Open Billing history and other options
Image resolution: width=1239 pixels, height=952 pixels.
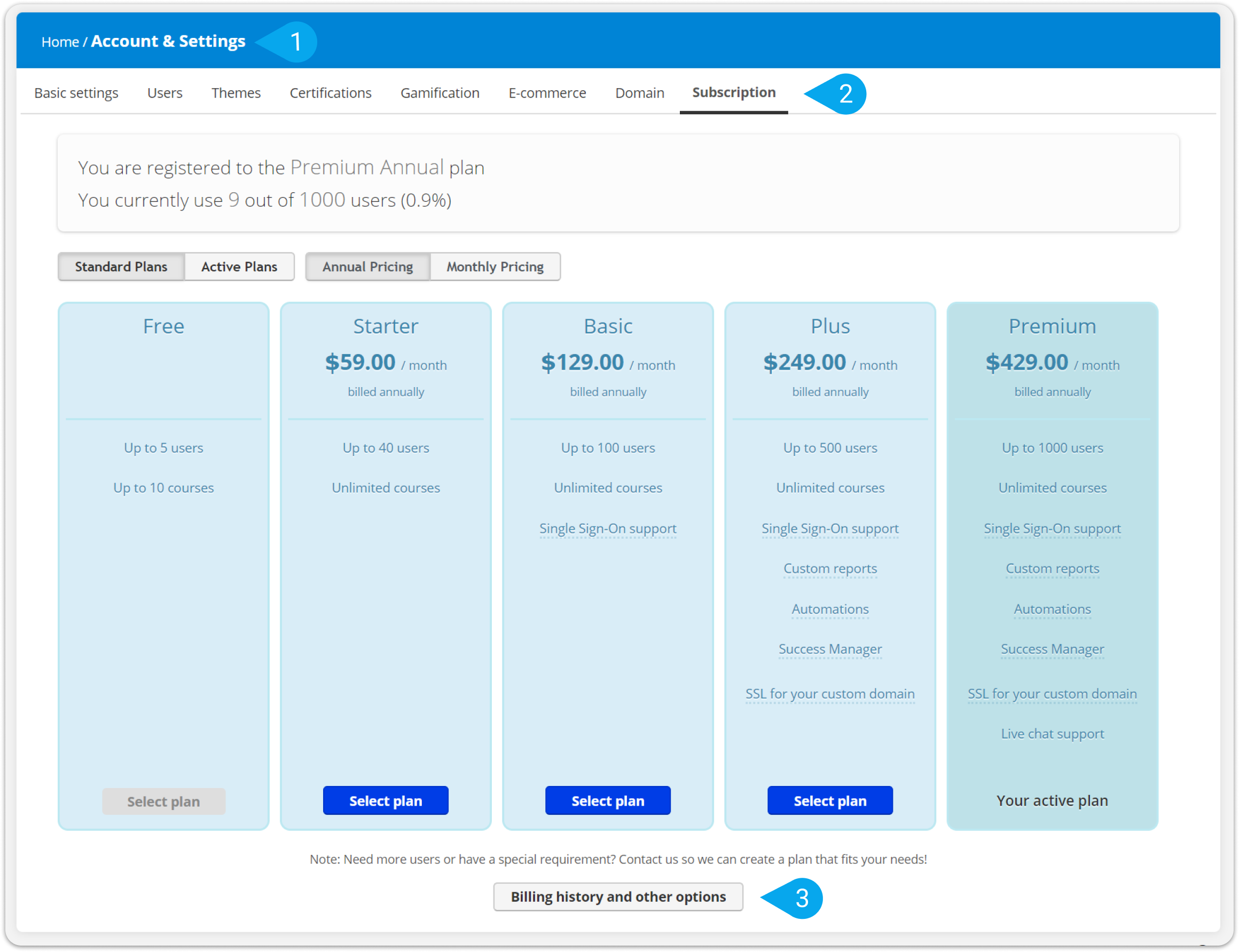(x=618, y=897)
